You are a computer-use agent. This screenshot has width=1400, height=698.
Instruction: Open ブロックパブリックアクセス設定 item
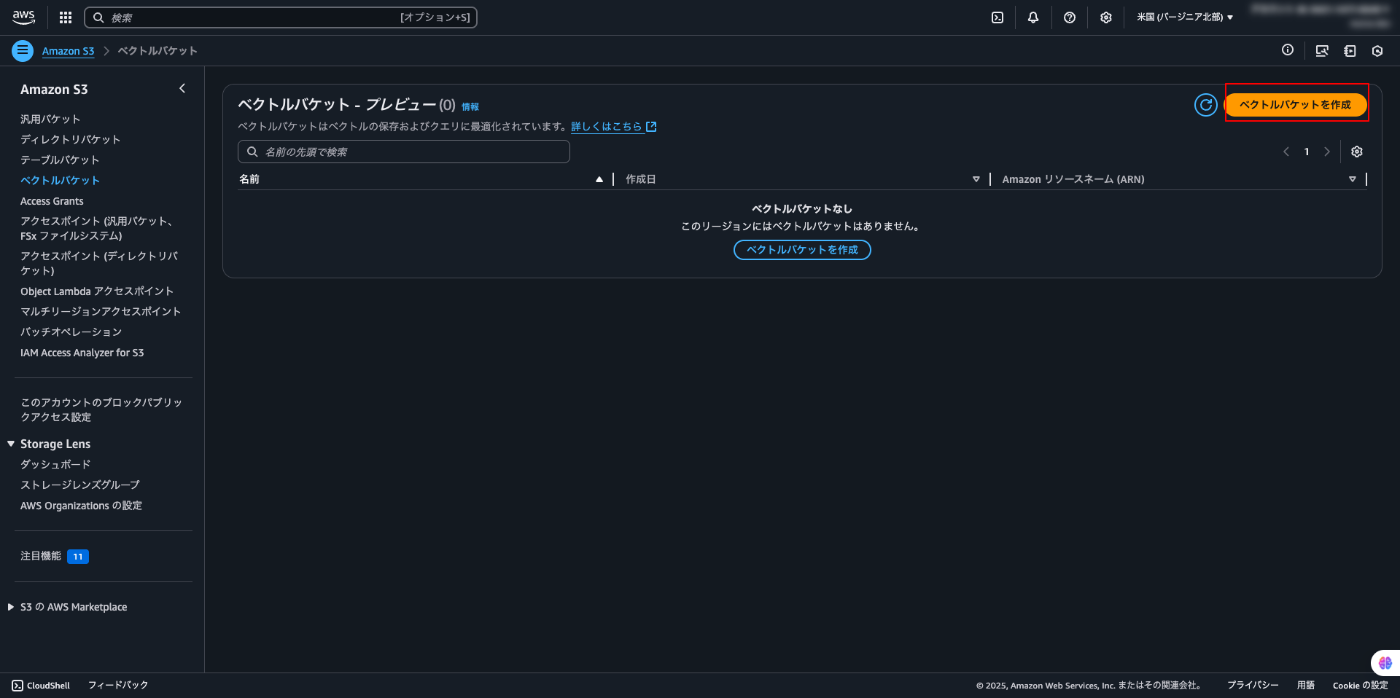[x=102, y=409]
